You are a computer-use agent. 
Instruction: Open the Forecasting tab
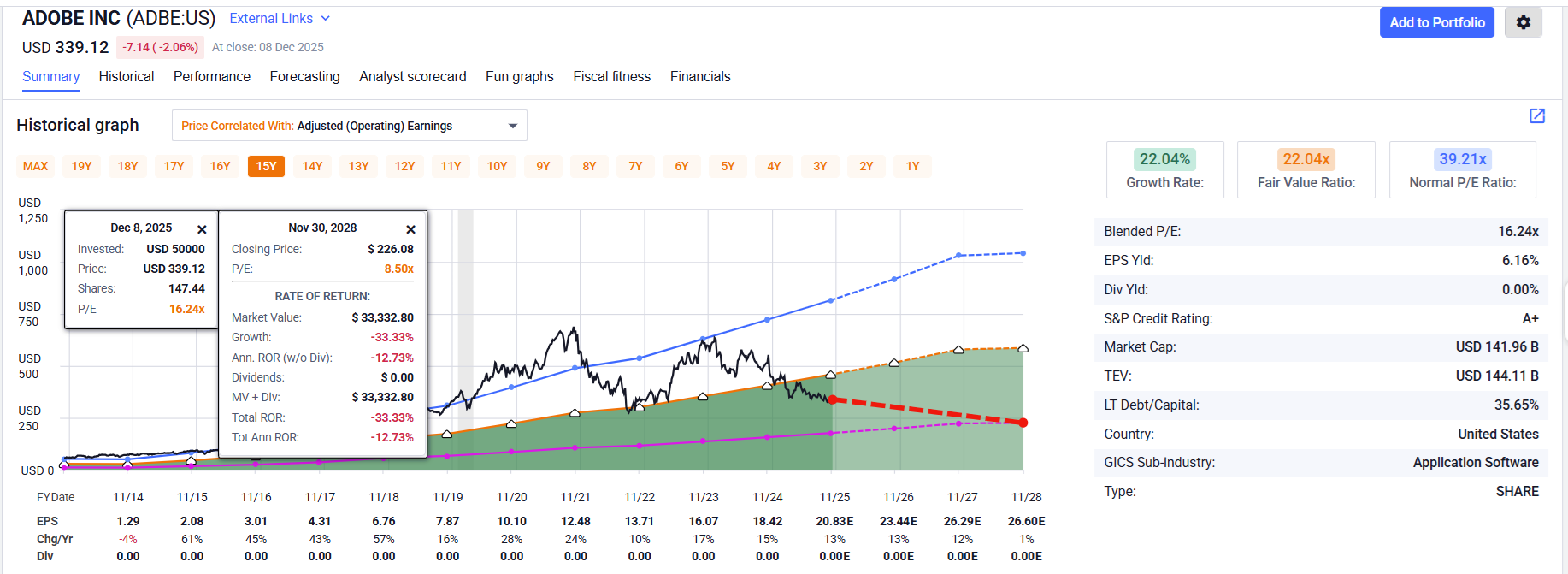point(305,77)
